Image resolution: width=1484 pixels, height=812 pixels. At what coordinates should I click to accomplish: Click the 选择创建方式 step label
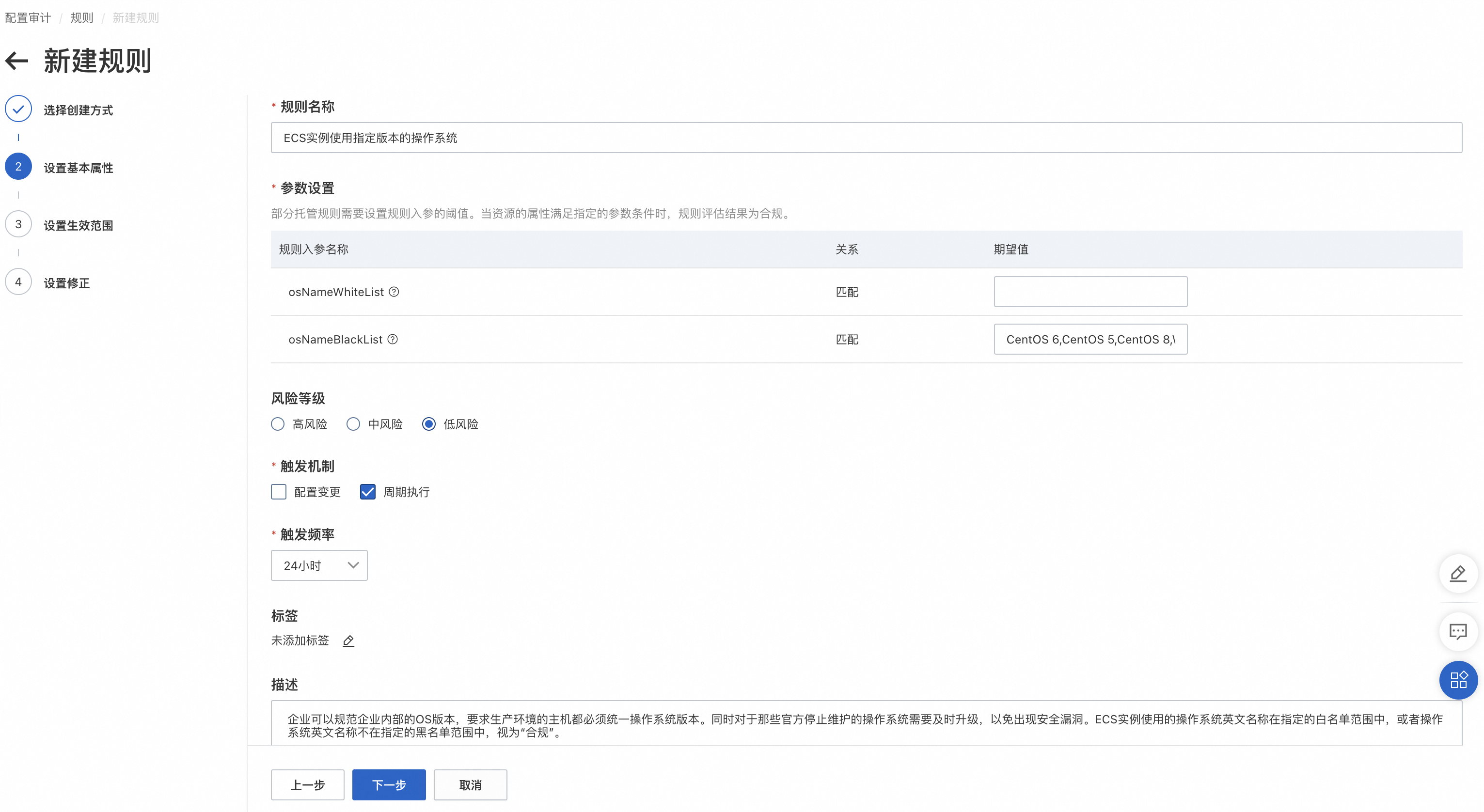pyautogui.click(x=79, y=110)
